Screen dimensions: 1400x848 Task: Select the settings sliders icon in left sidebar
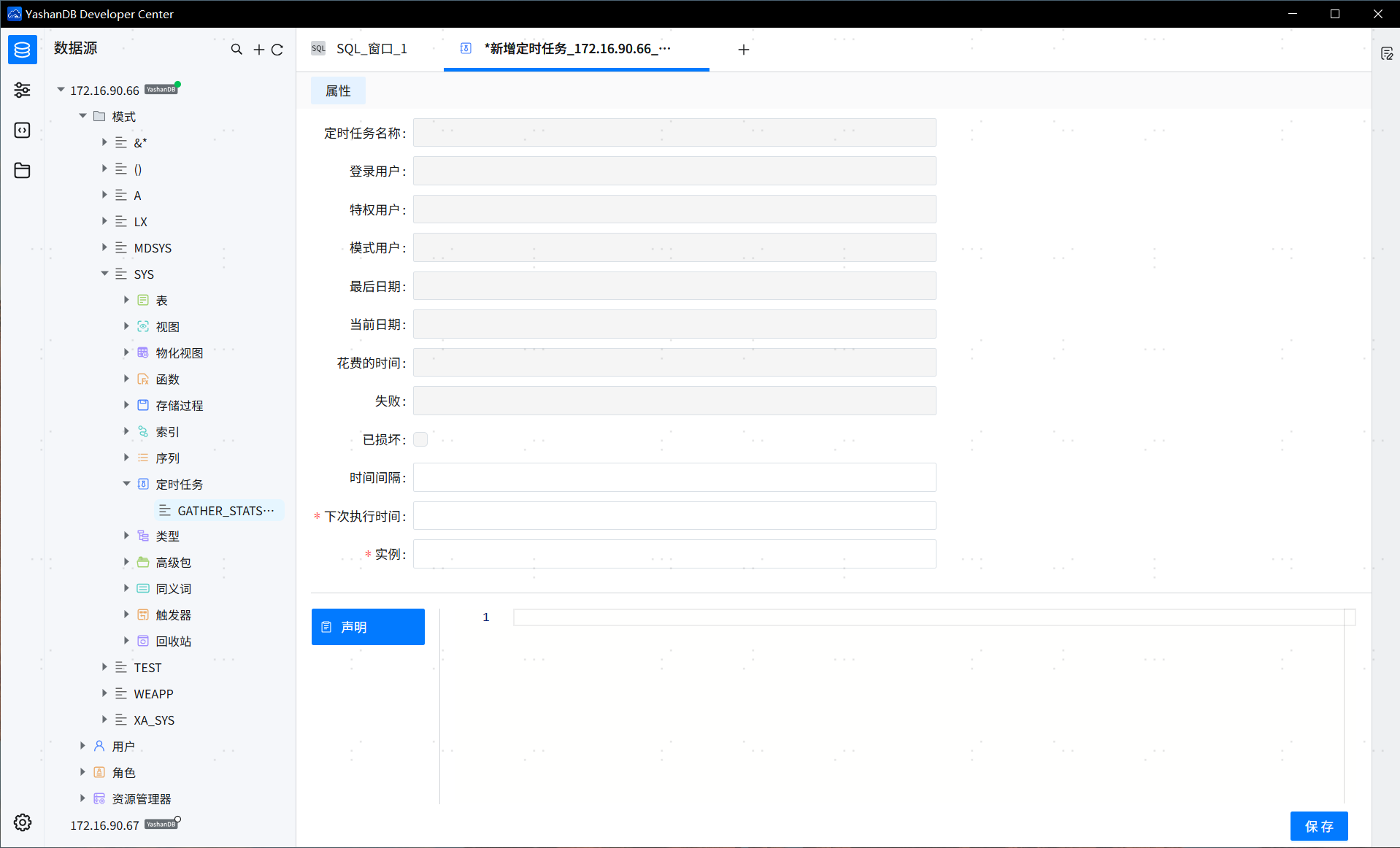(x=22, y=90)
